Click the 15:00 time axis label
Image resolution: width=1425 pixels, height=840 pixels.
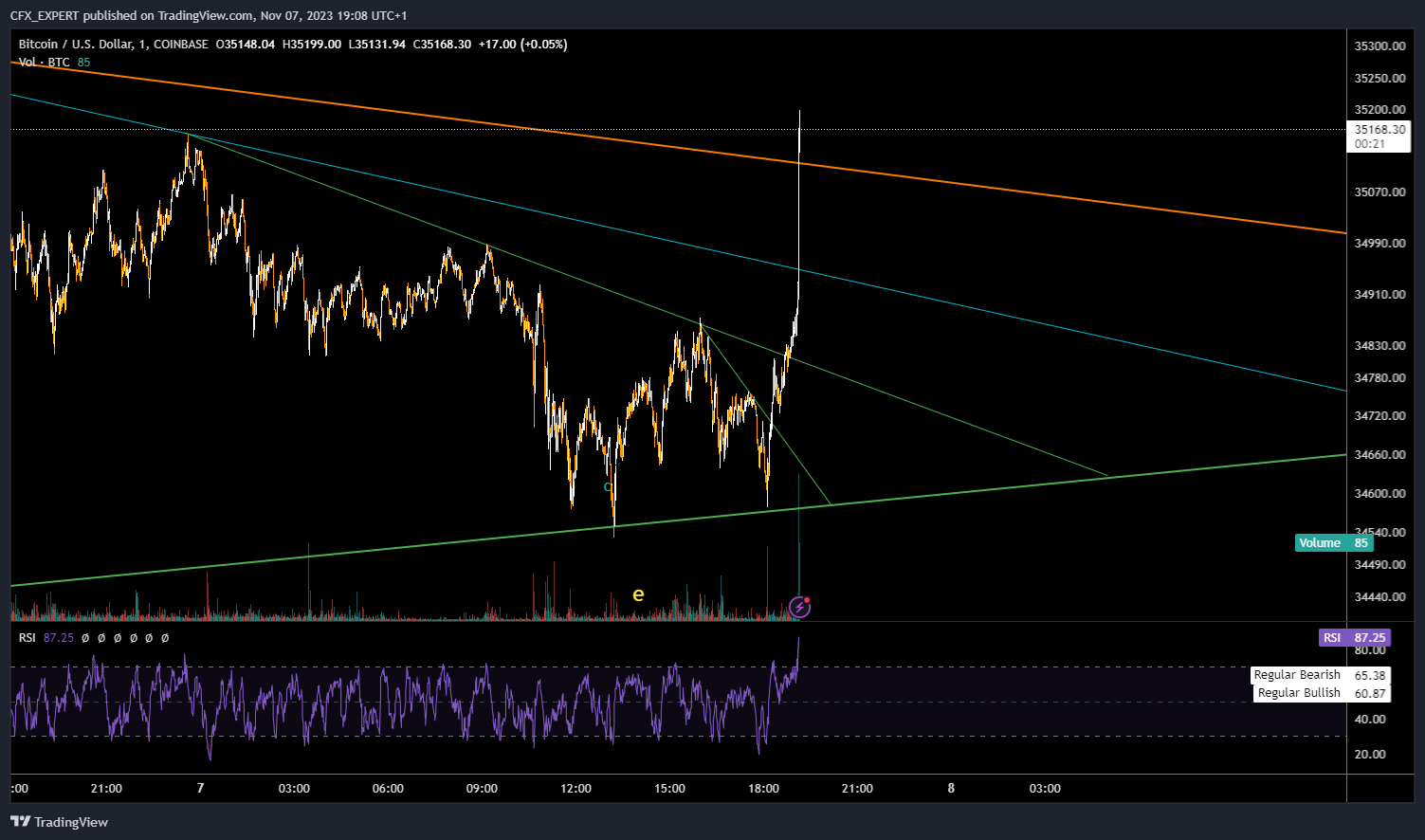point(669,789)
